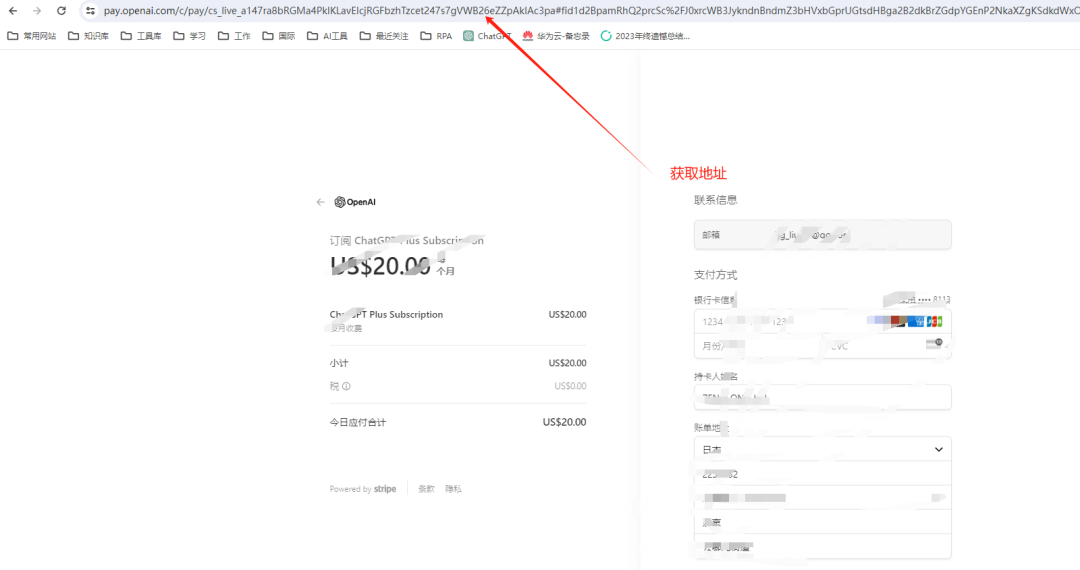Open the Powered by stripe link
The height and width of the screenshot is (570, 1080).
point(363,489)
